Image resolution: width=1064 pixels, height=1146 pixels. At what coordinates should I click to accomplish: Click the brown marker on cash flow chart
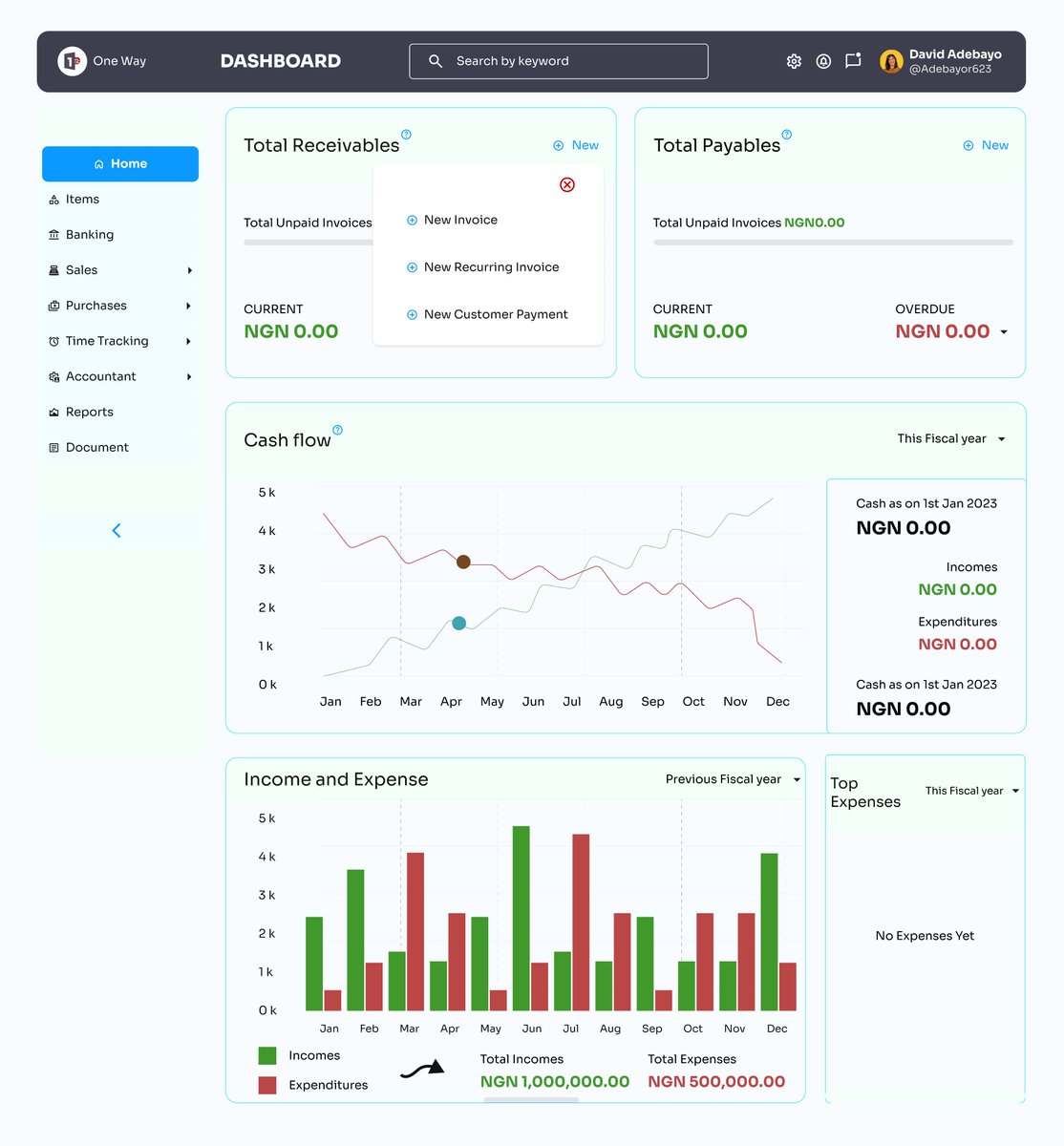coord(463,562)
